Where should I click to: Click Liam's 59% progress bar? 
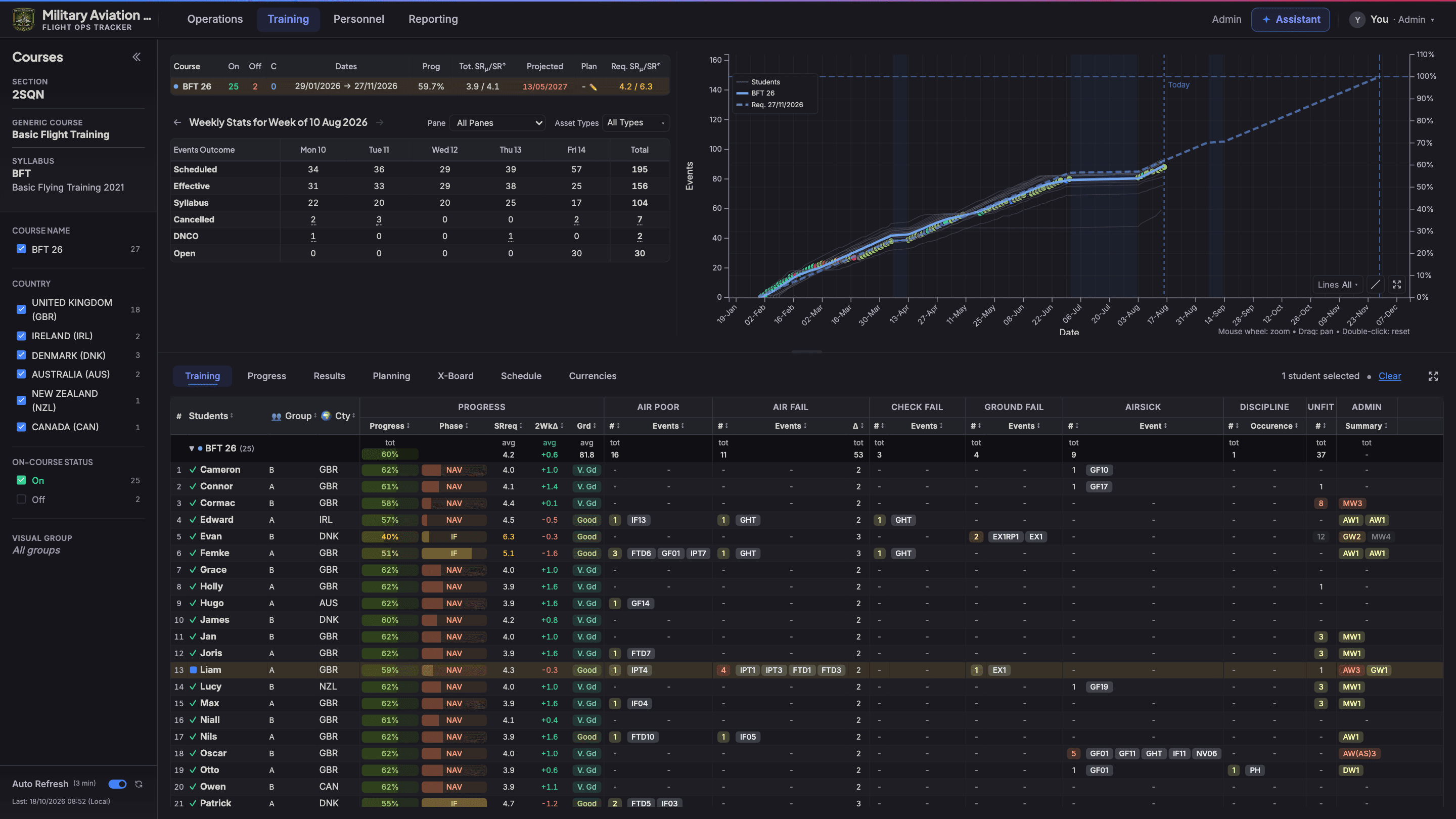click(390, 670)
